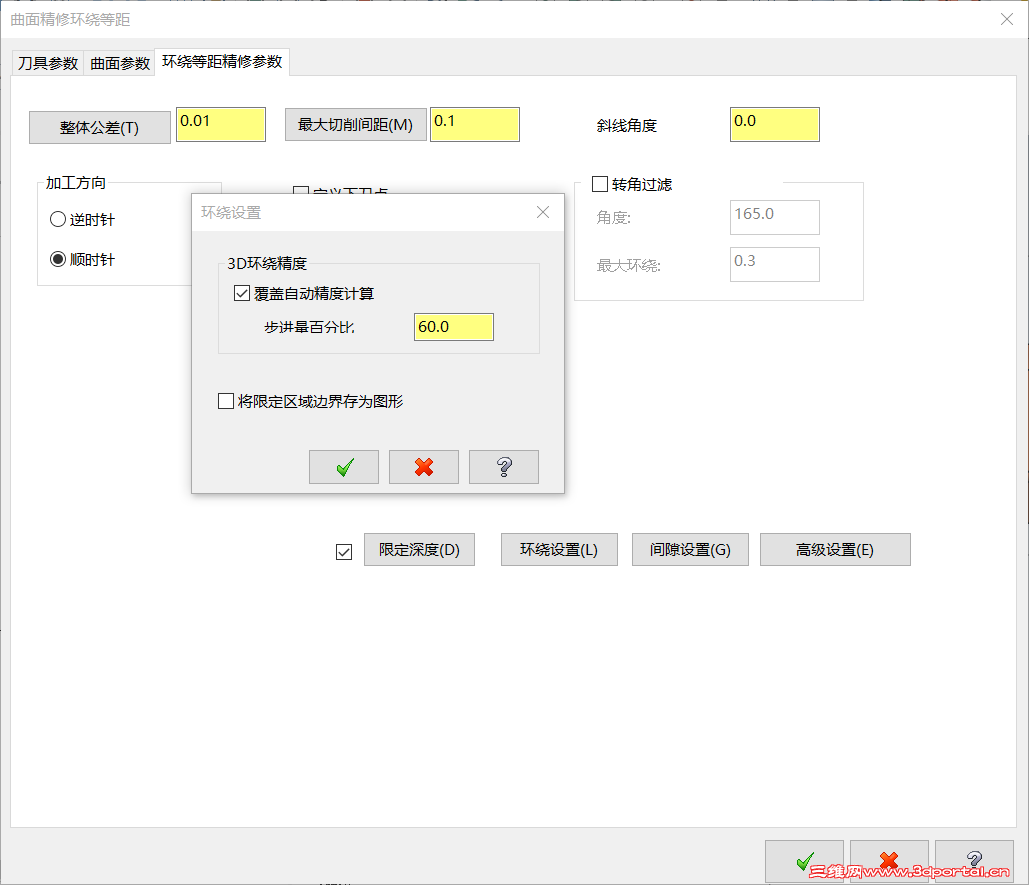The width and height of the screenshot is (1029, 885).
Task: Open help via question mark in 环绕设置
Action: [503, 466]
